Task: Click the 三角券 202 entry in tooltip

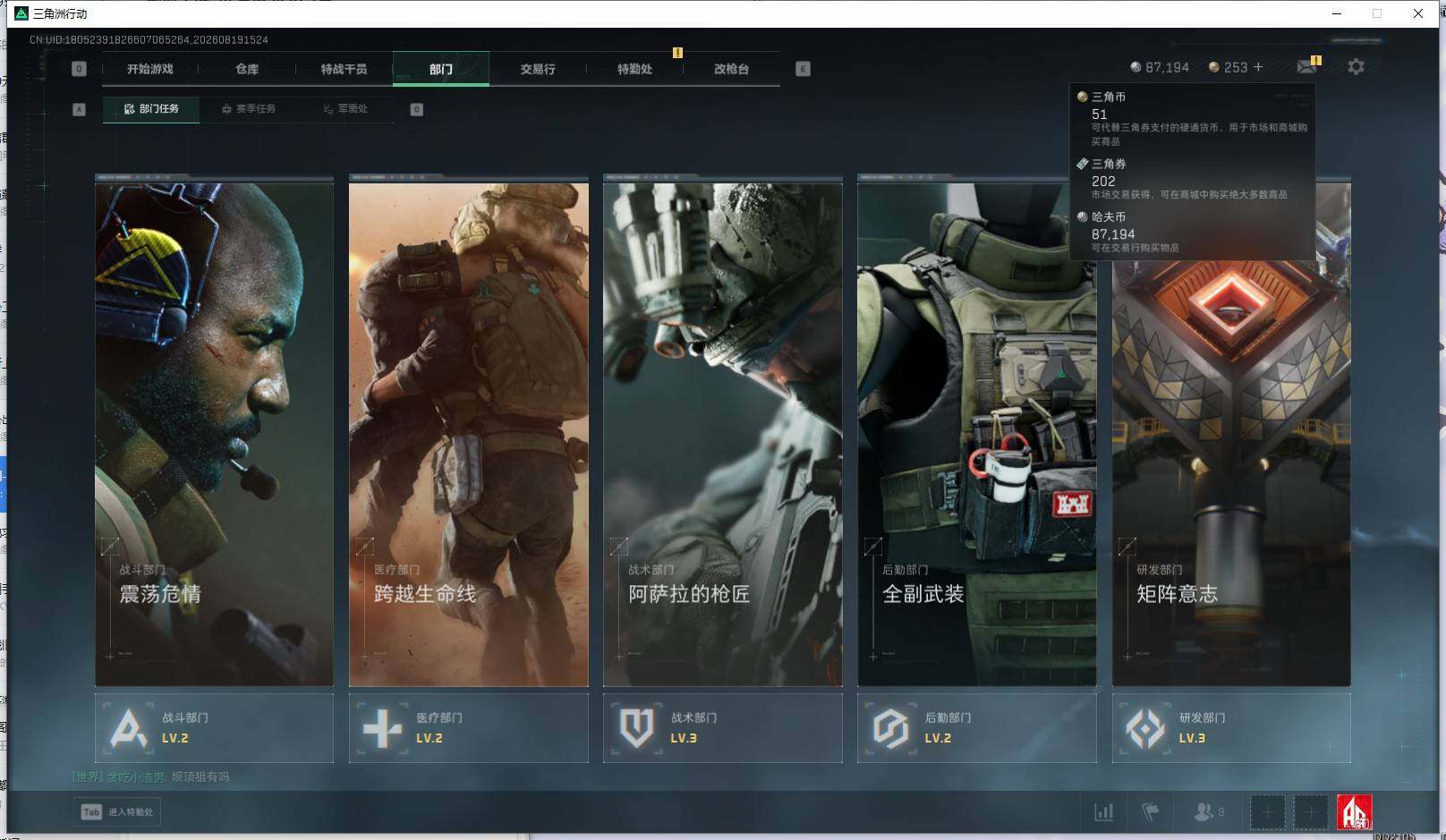Action: click(1192, 179)
